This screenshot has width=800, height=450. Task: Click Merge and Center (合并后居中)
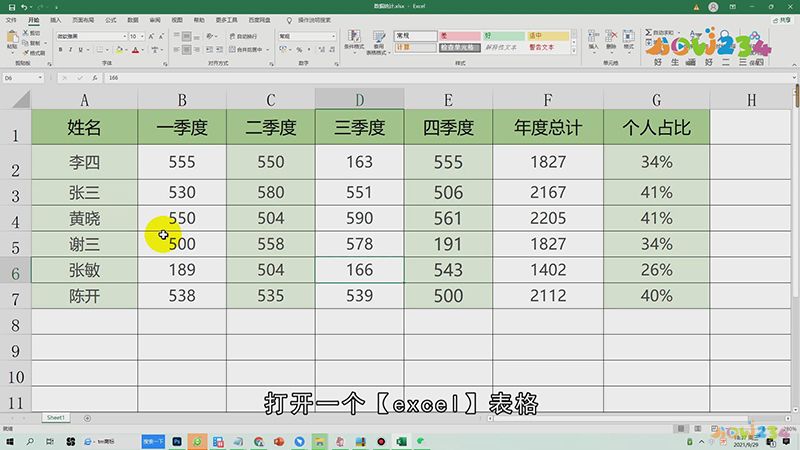(246, 49)
